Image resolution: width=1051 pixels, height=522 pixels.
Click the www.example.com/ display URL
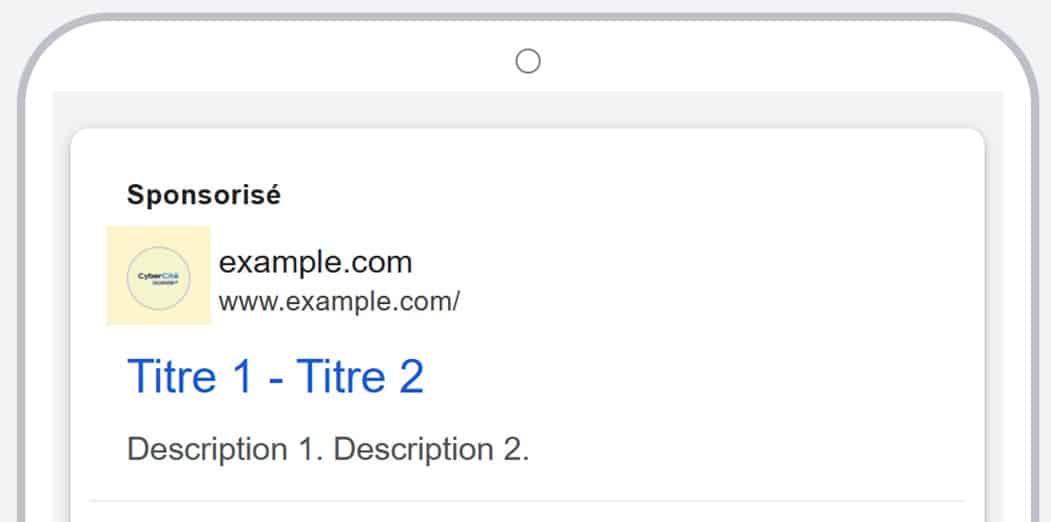(x=339, y=302)
